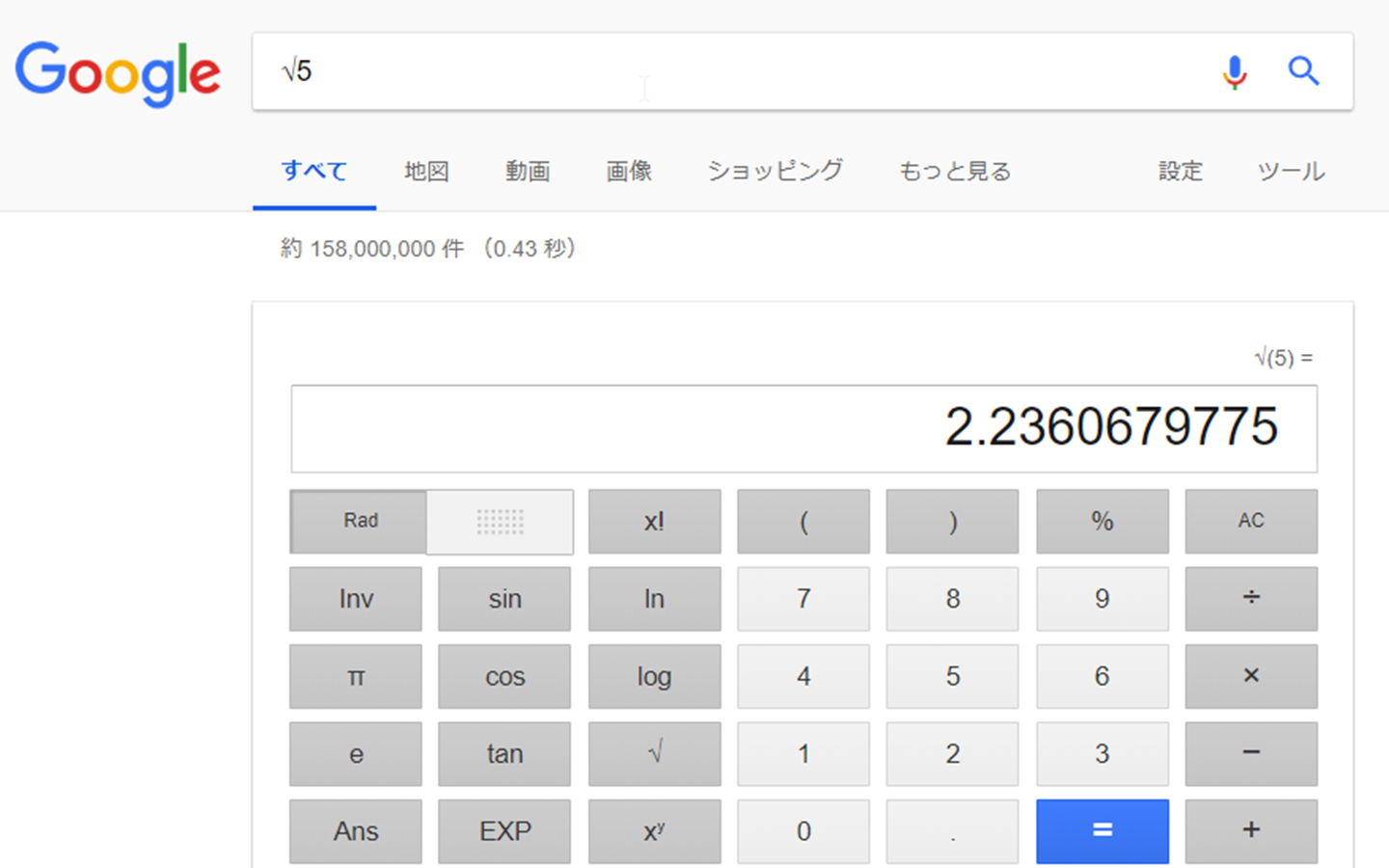
Task: Switch to the Deg side of the angle toggle
Action: pos(500,522)
